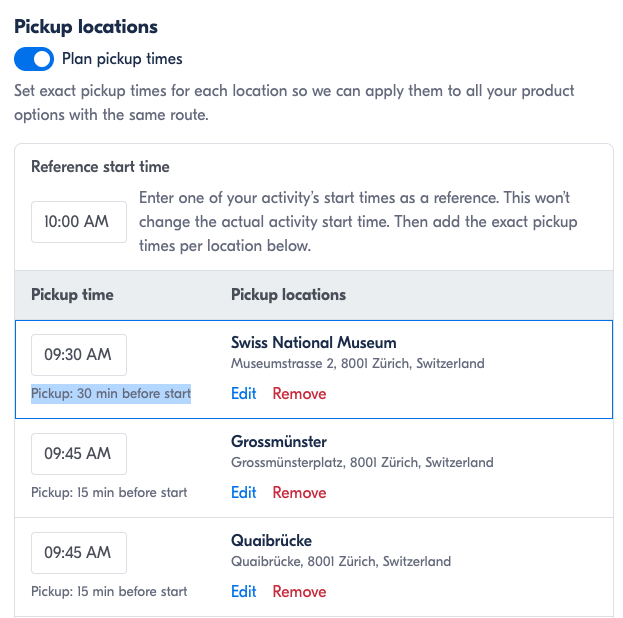Viewport: 623px width, 618px height.
Task: Remove the Grossmünster pickup location
Action: pos(299,492)
